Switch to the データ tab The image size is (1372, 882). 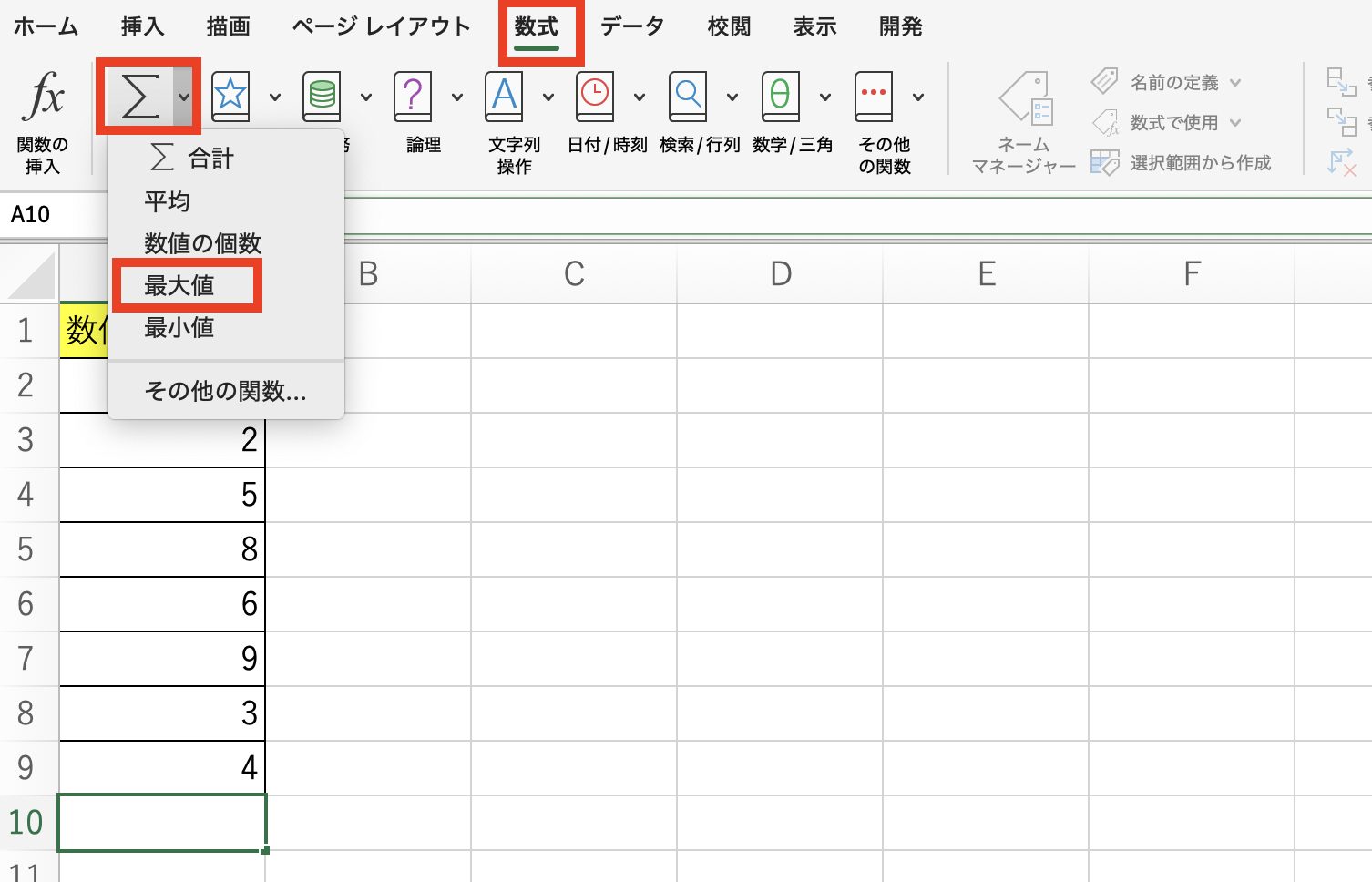click(631, 27)
